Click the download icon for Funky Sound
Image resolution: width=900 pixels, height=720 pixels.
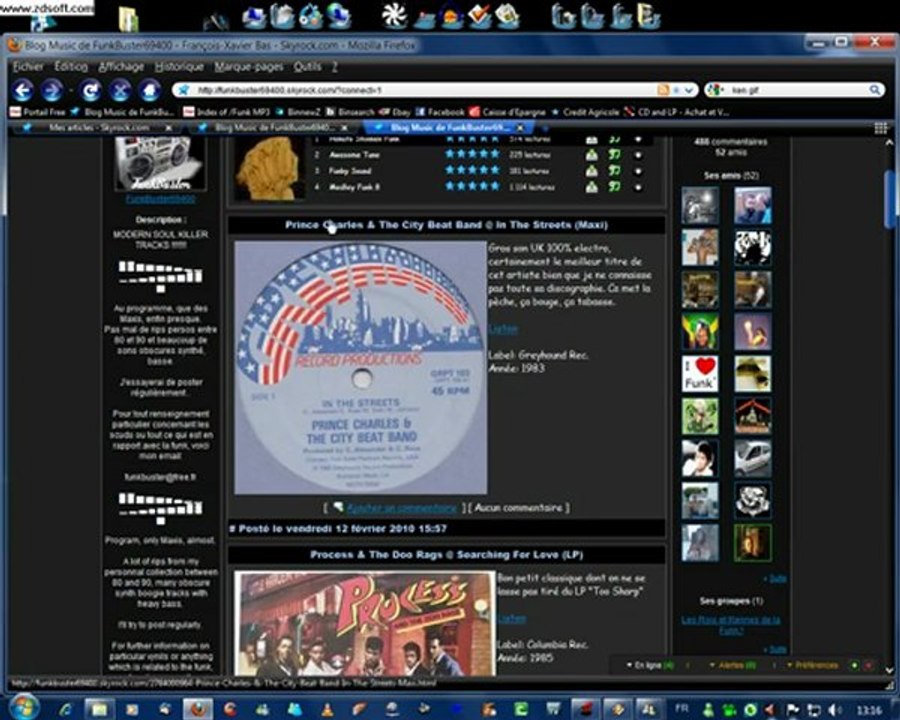tap(591, 171)
